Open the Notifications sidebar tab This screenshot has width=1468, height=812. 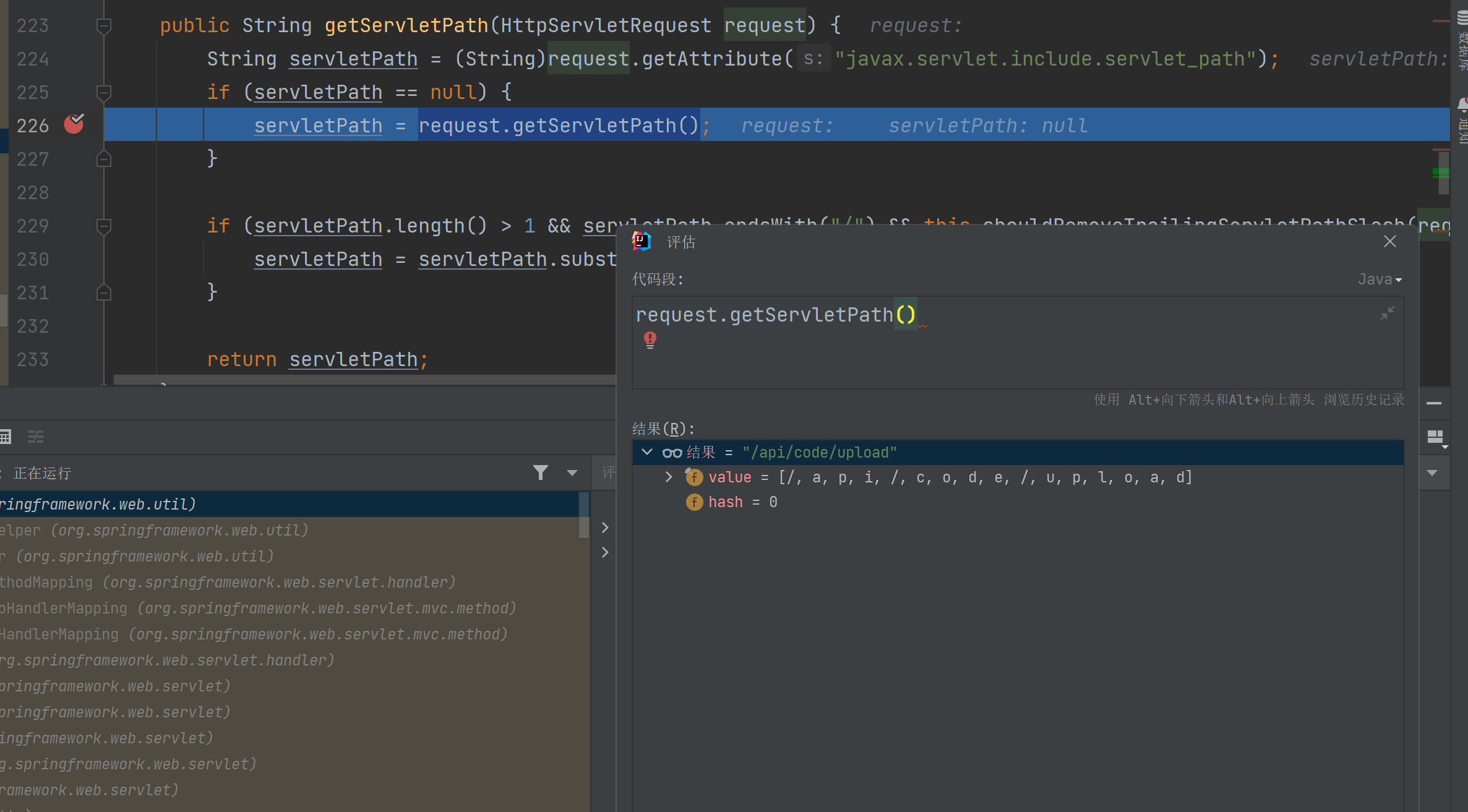tap(1462, 121)
